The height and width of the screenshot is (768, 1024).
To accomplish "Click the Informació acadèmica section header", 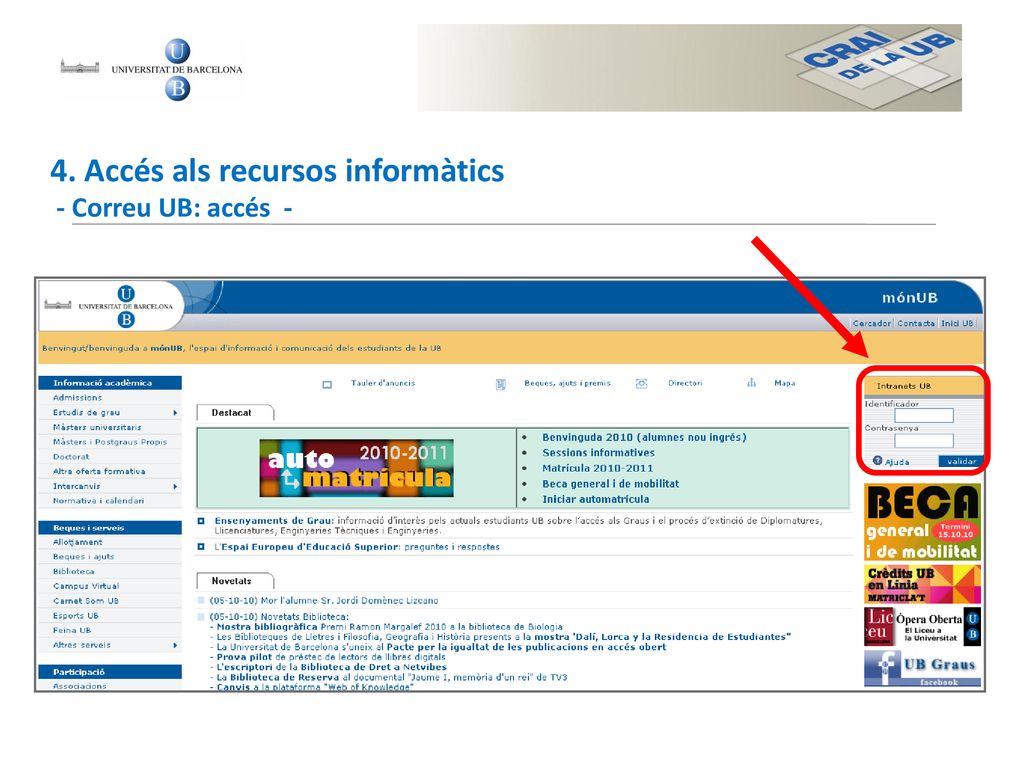I will (x=110, y=383).
